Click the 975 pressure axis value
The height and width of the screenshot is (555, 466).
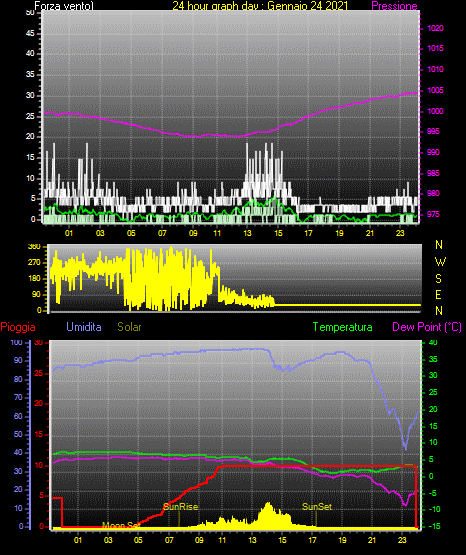coord(433,214)
